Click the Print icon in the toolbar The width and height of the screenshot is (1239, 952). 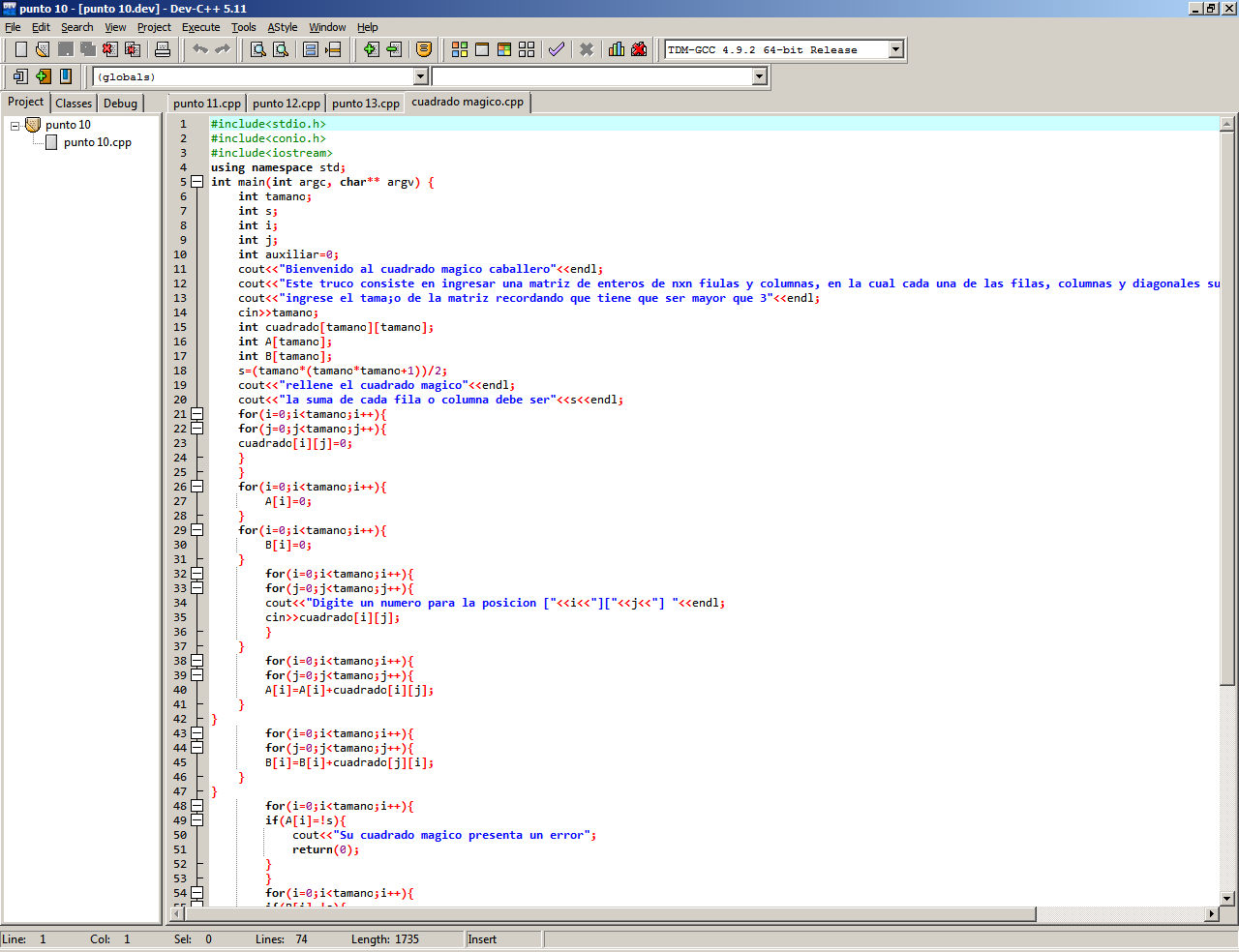pyautogui.click(x=163, y=49)
